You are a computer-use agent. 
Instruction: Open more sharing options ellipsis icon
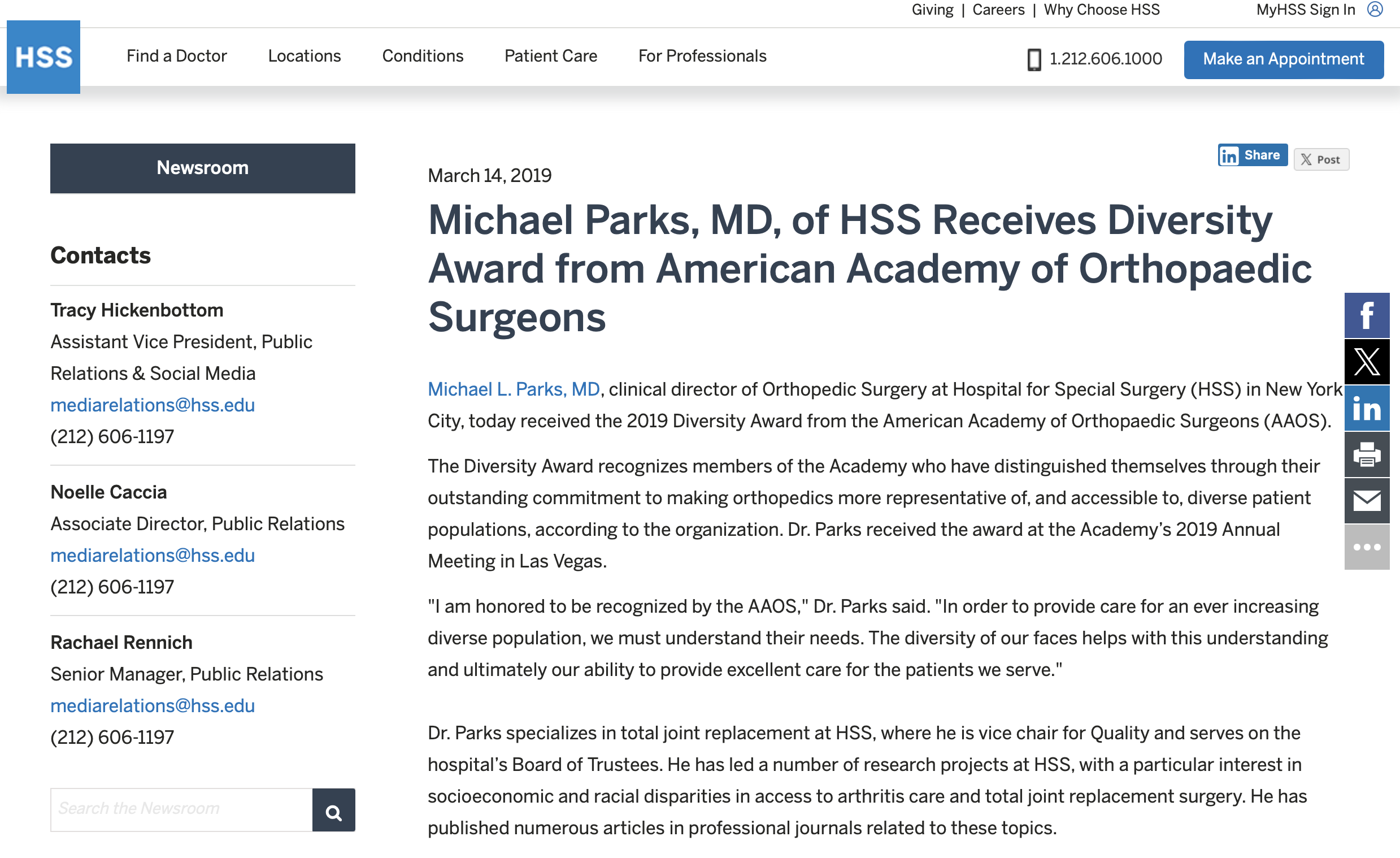point(1367,547)
